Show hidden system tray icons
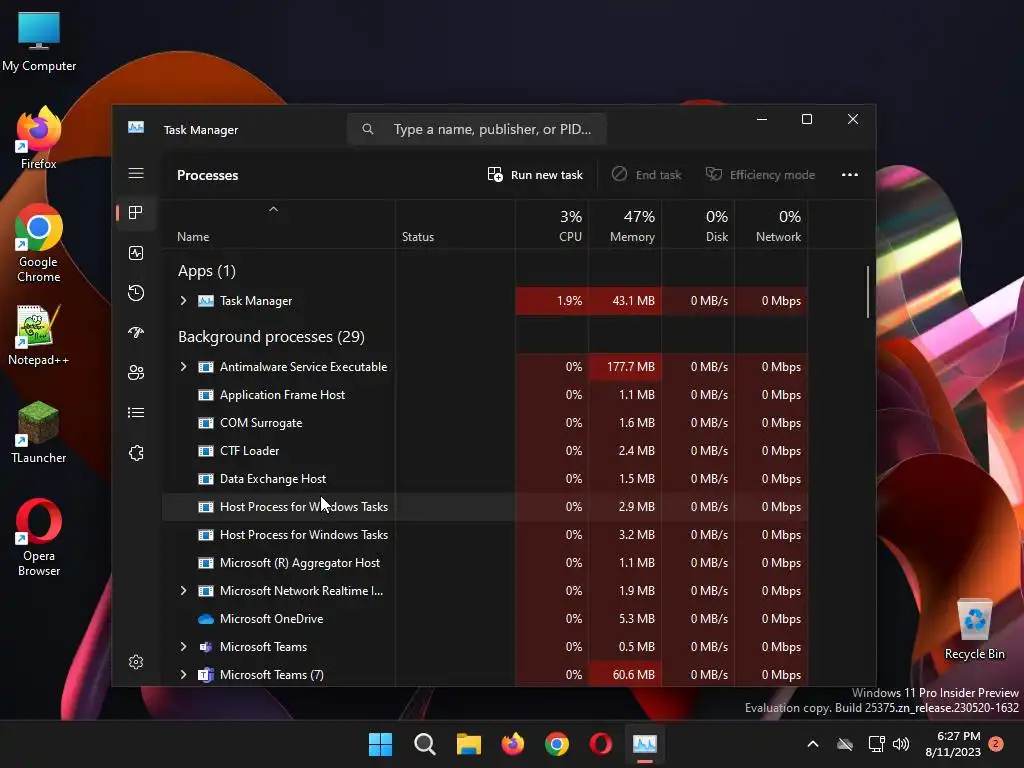This screenshot has height=768, width=1024. (812, 744)
